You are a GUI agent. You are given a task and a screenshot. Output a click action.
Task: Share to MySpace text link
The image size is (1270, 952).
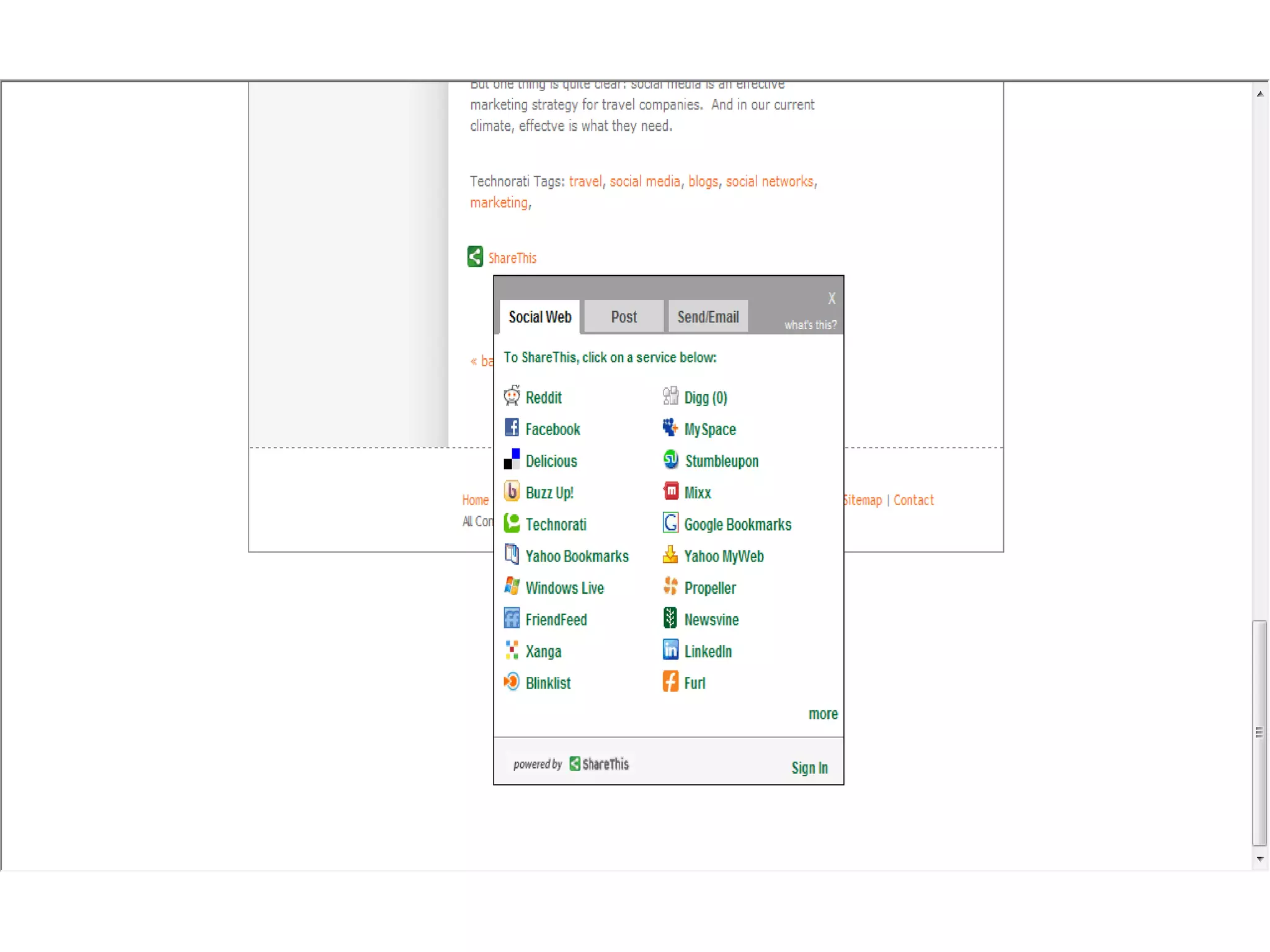(710, 430)
